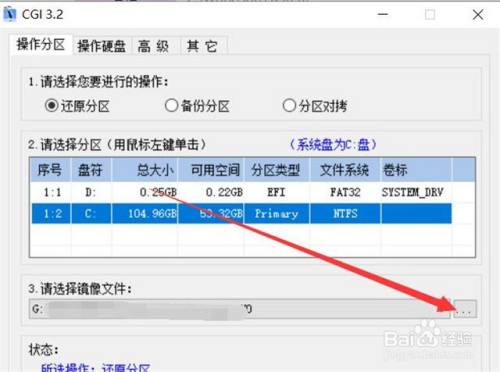Click the 卷标 column header
This screenshot has width=500, height=372.
(x=416, y=170)
